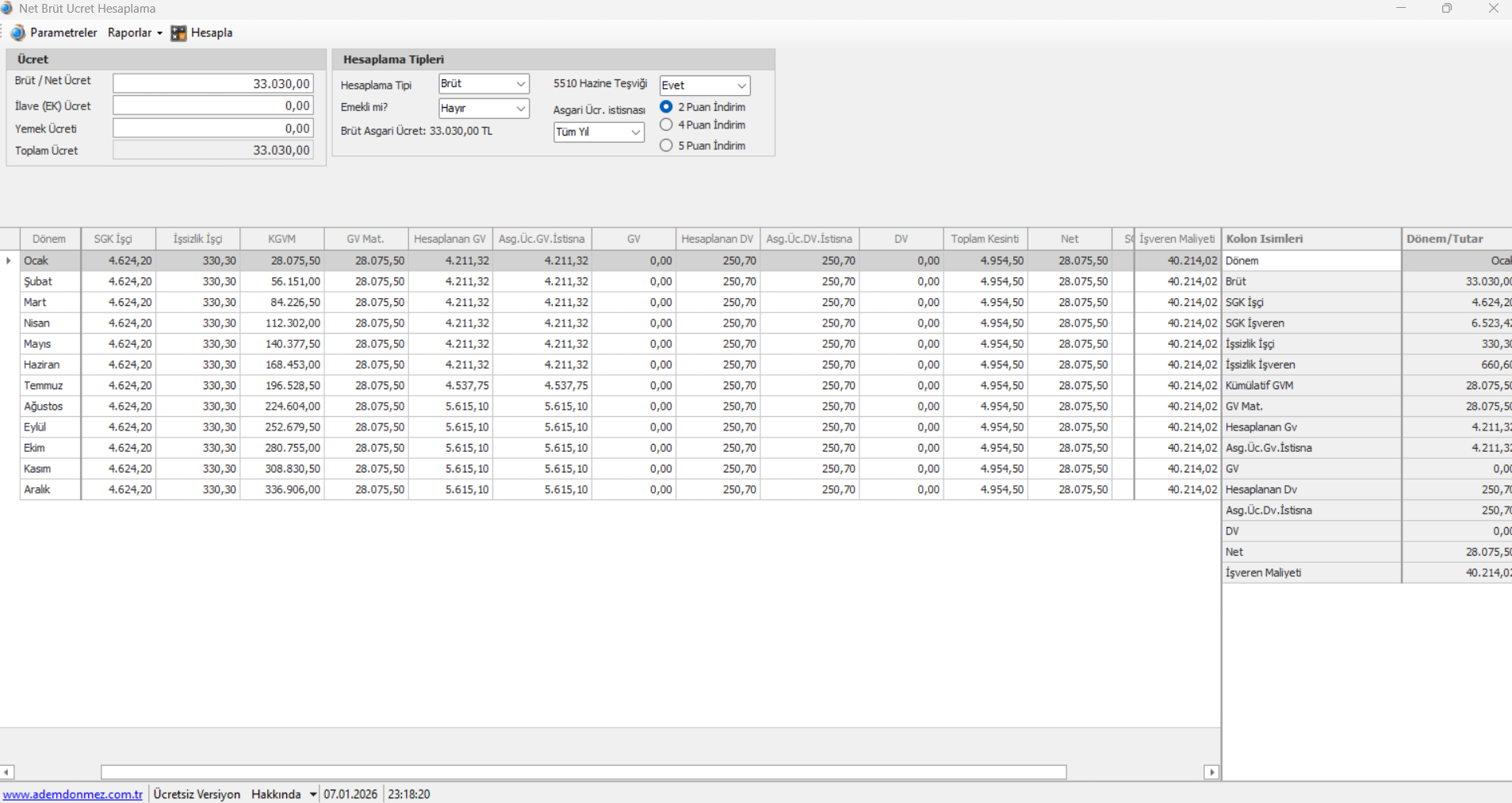This screenshot has height=803, width=1512.
Task: Select the 5 Puan İndirim option
Action: (666, 146)
